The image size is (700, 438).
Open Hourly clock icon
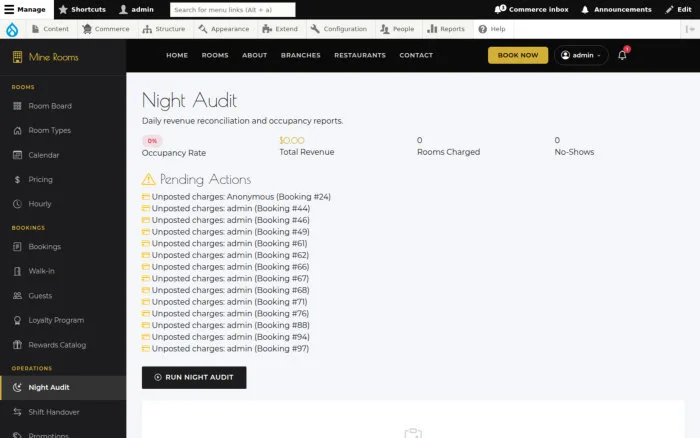17,204
